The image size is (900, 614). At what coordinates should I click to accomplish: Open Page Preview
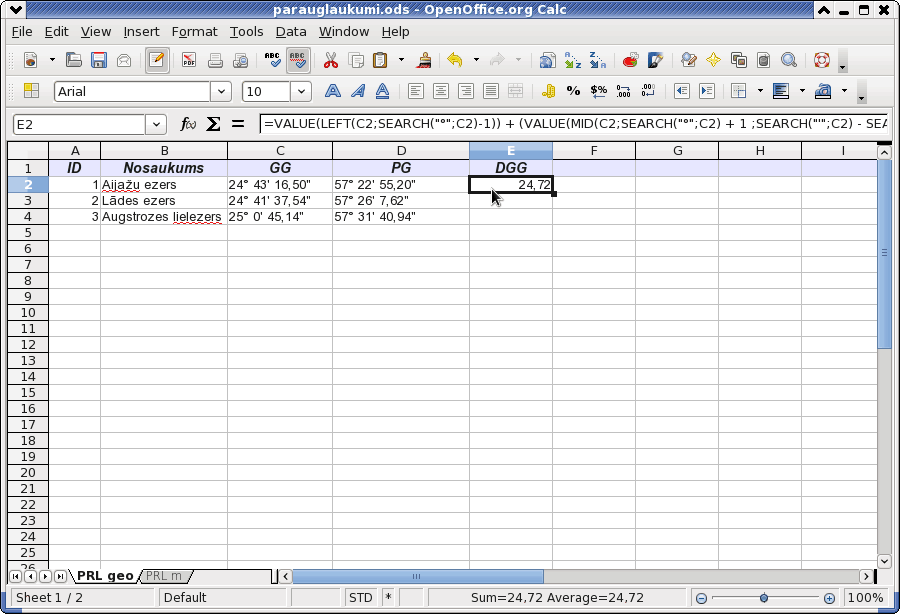click(240, 60)
